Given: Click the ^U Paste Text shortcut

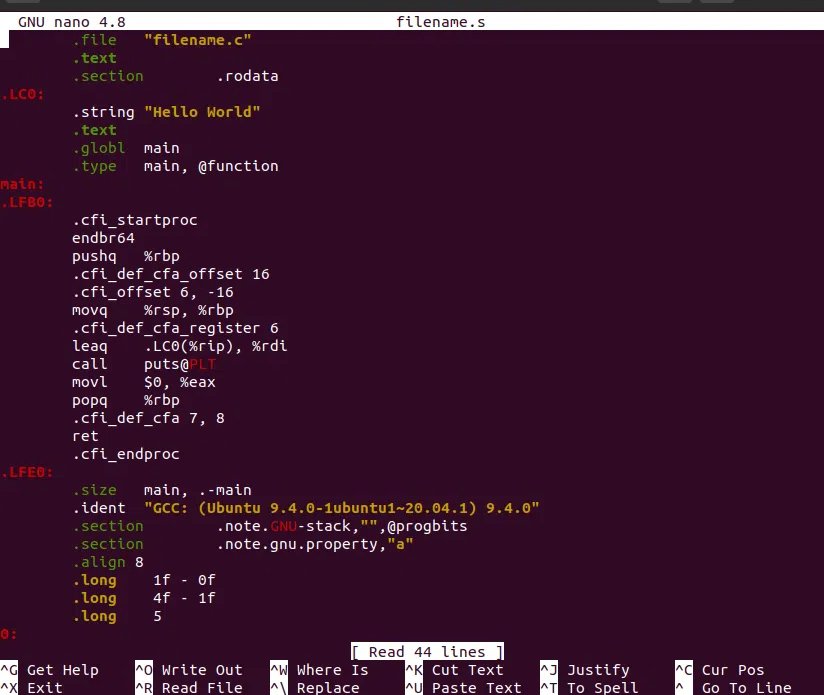Looking at the screenshot, I should pos(464,687).
